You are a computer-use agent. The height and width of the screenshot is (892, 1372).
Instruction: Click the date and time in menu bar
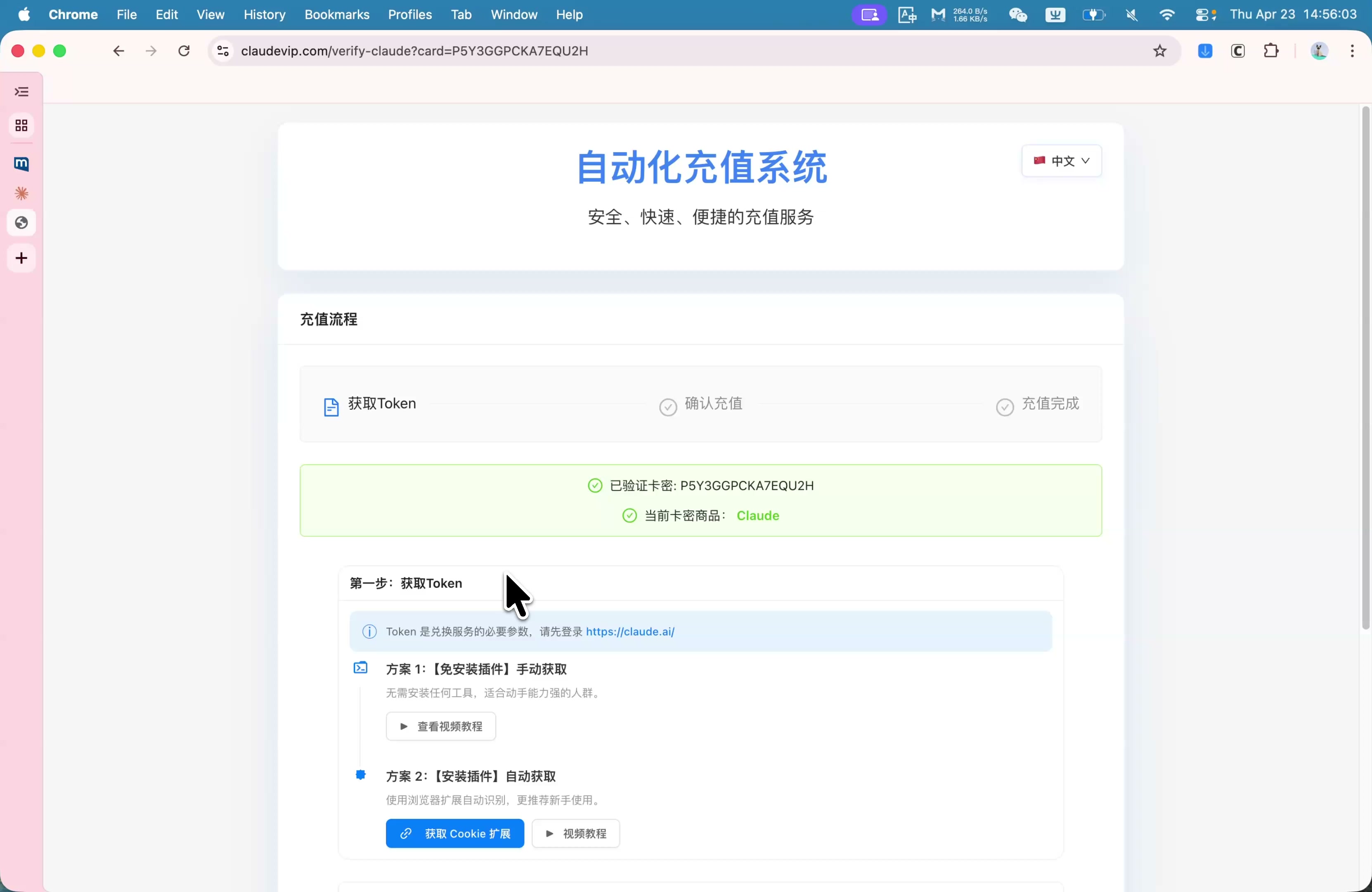click(1293, 14)
